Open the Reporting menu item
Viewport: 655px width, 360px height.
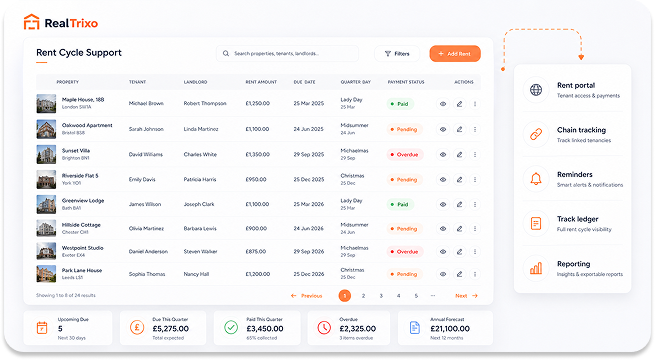(572, 268)
